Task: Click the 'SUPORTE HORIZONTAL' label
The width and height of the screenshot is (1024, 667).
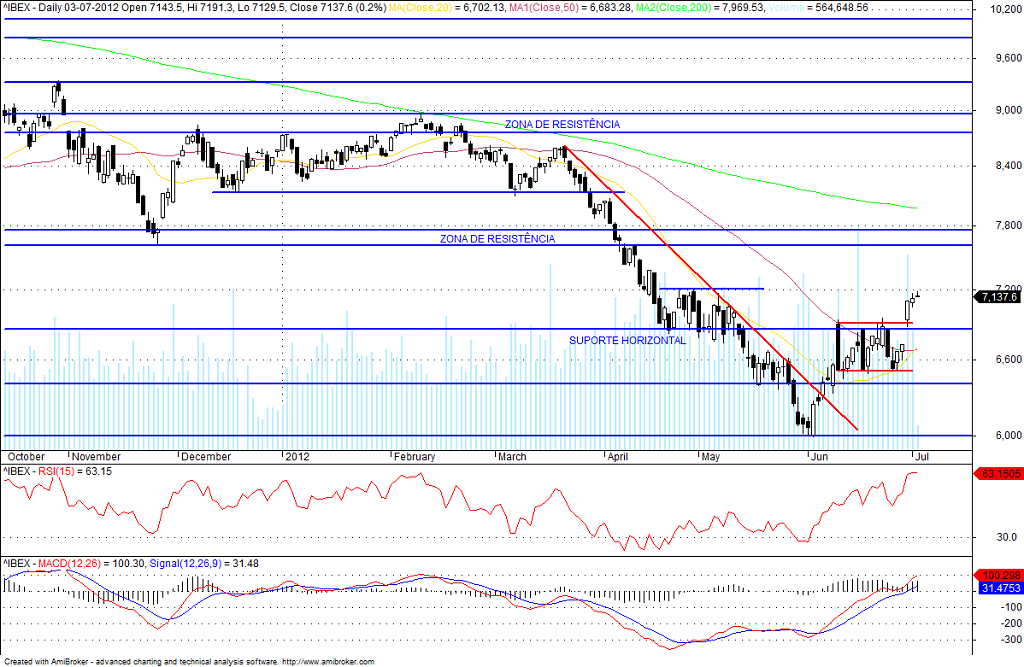Action: 628,340
